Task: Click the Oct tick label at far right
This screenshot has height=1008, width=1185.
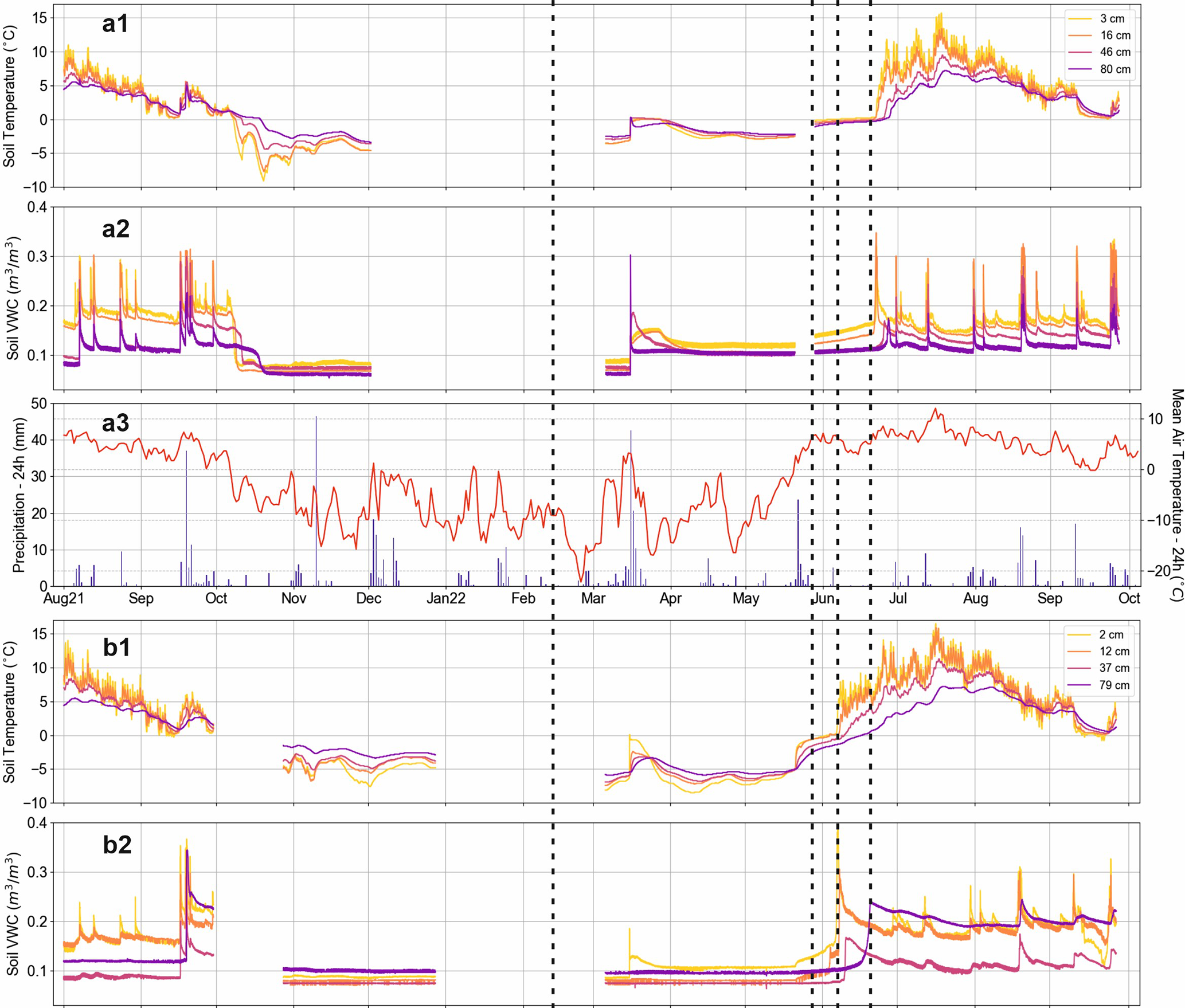Action: (x=1129, y=599)
